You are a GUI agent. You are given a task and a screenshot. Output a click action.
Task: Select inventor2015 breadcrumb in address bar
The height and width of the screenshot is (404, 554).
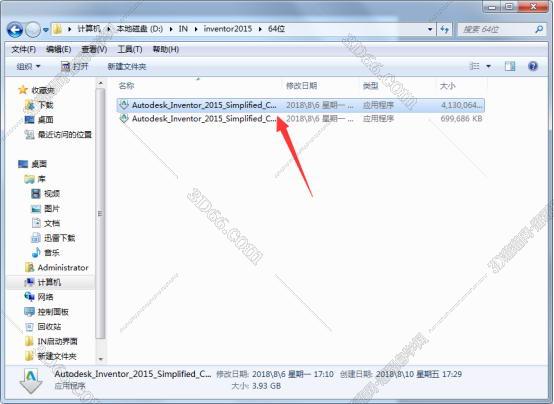tap(228, 29)
